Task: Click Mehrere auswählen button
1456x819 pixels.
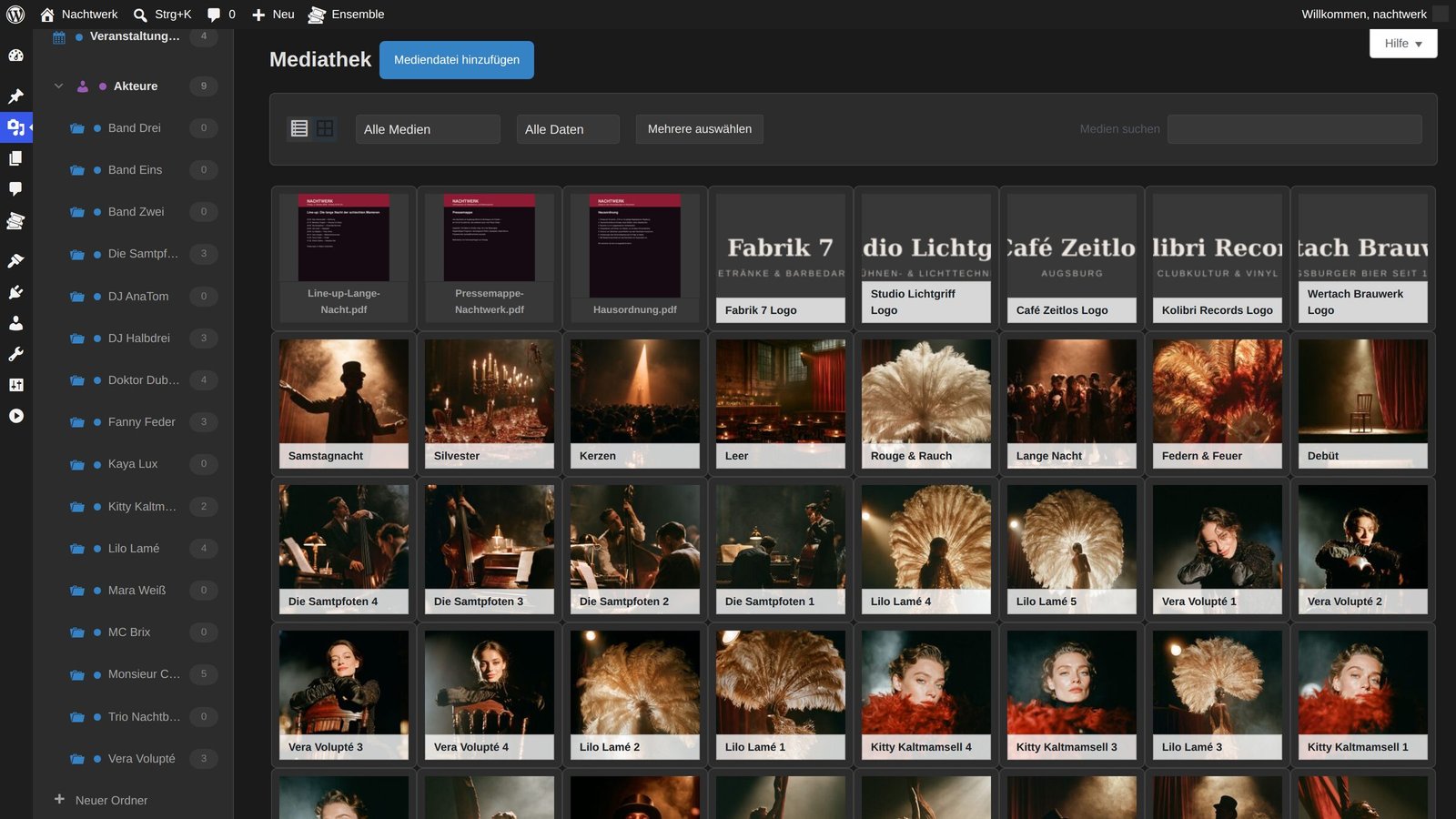Action: 700,129
